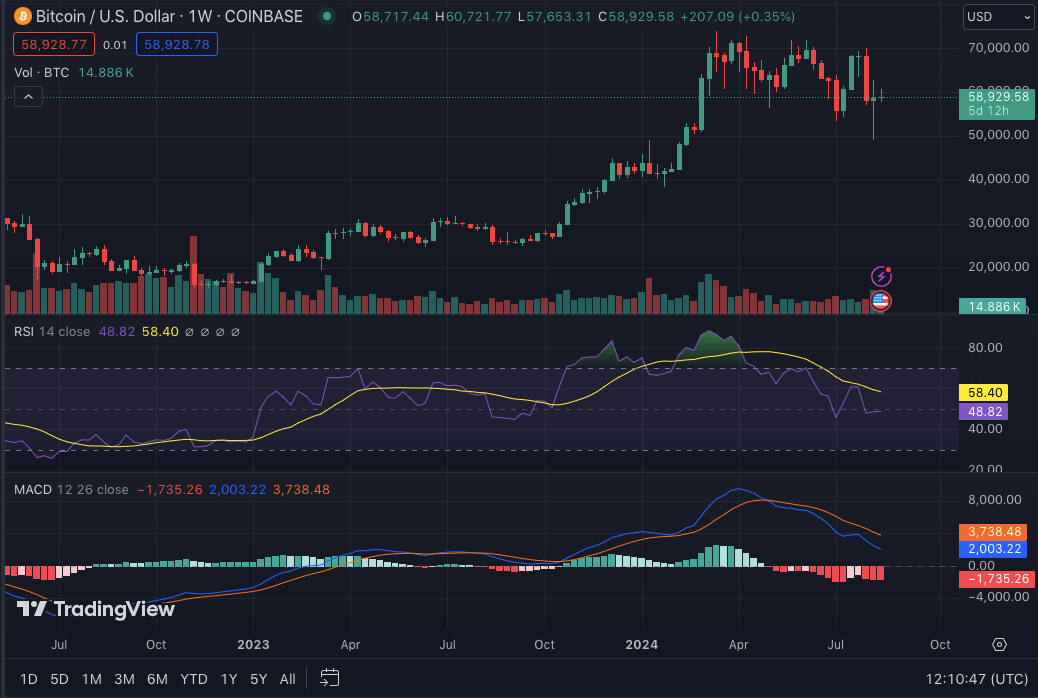Click the TradingView logo
The width and height of the screenshot is (1038, 698).
(x=96, y=609)
